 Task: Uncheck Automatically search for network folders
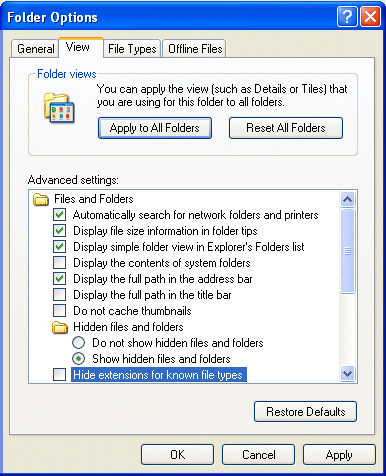pos(60,215)
